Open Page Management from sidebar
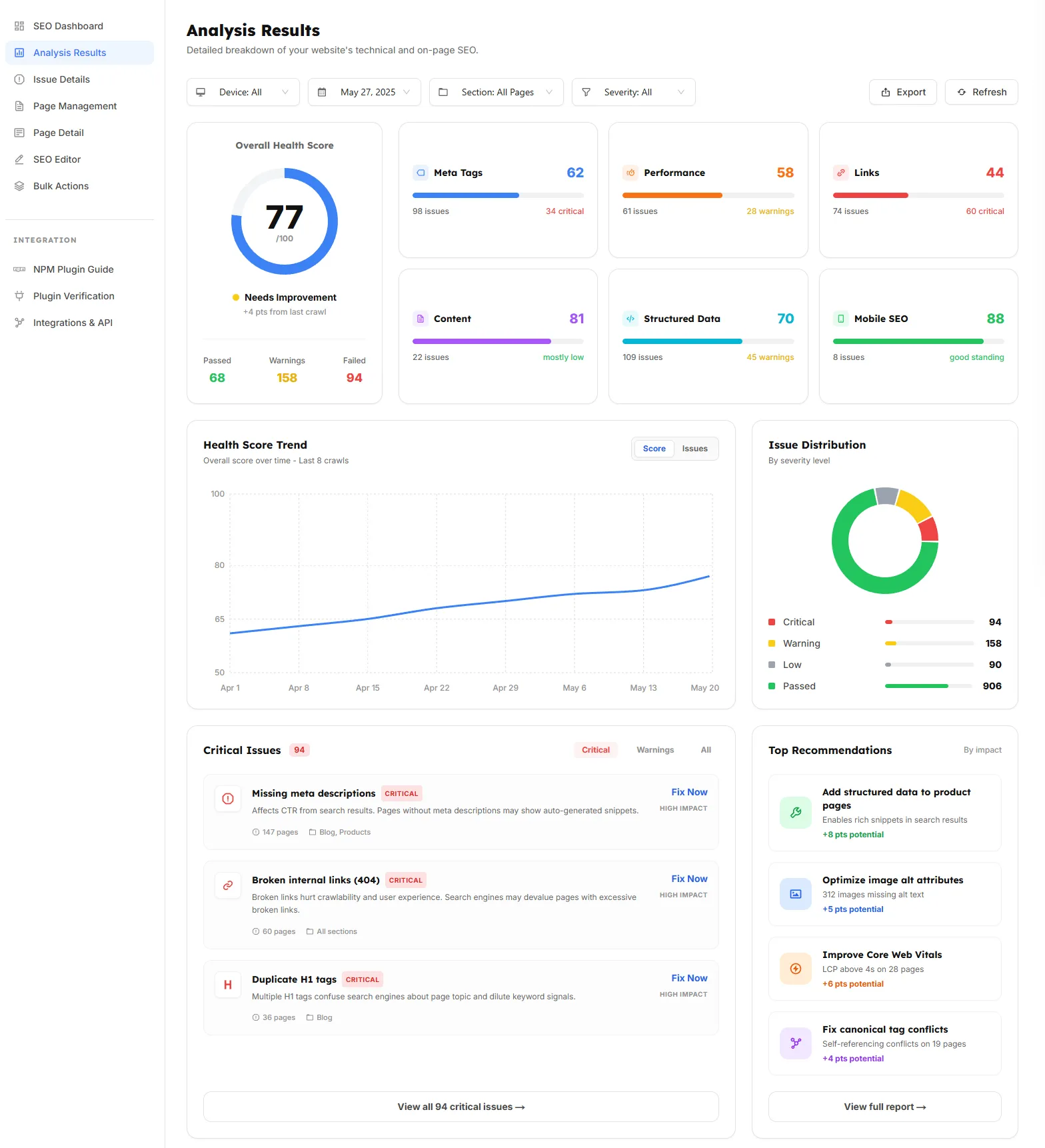The width and height of the screenshot is (1045, 1148). click(79, 106)
